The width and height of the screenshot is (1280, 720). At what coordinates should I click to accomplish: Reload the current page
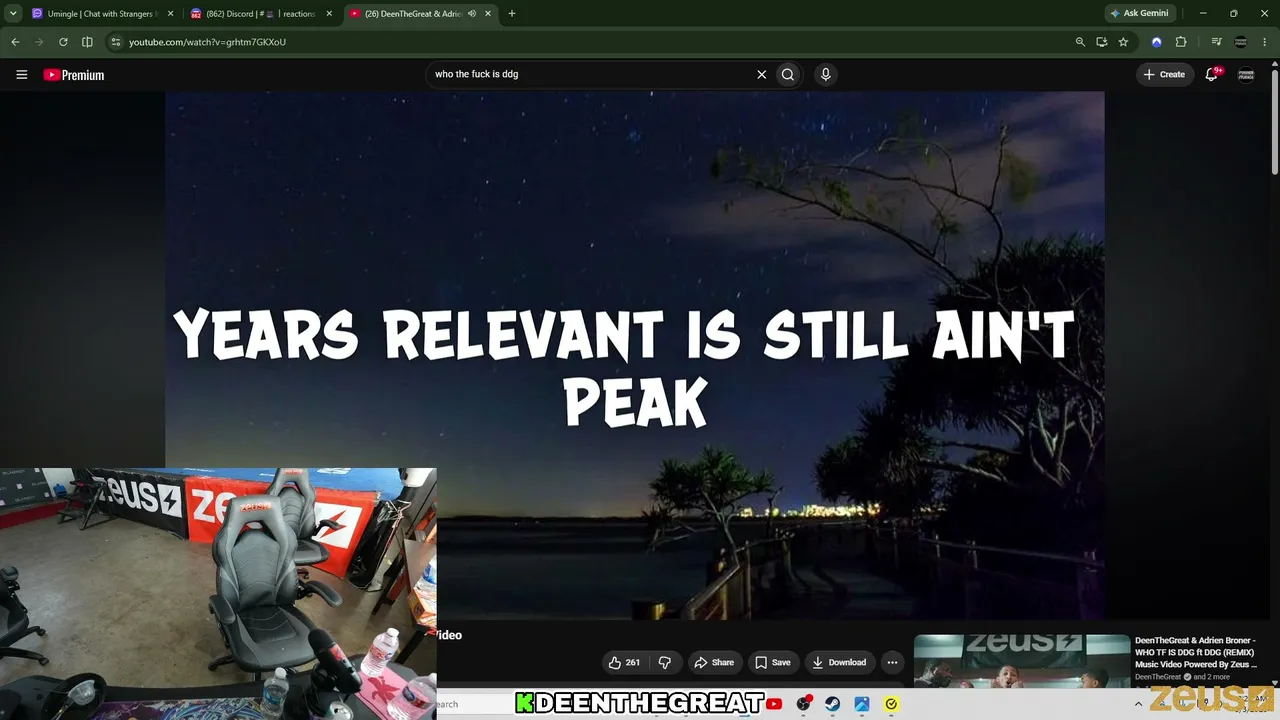coord(63,42)
